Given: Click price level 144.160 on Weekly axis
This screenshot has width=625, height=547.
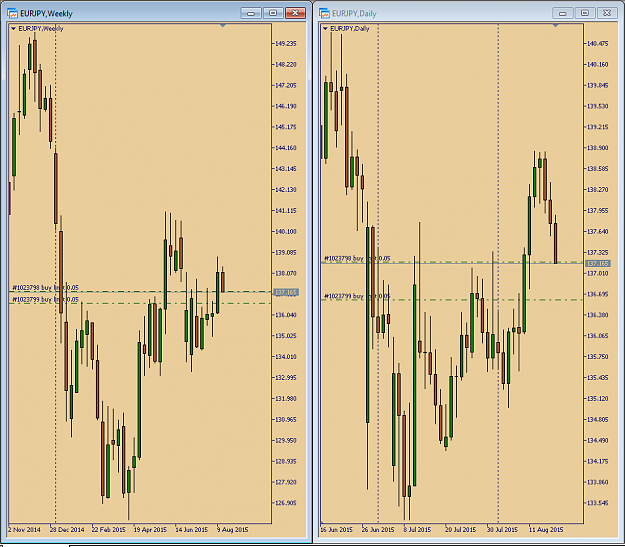Looking at the screenshot, I should pyautogui.click(x=286, y=148).
